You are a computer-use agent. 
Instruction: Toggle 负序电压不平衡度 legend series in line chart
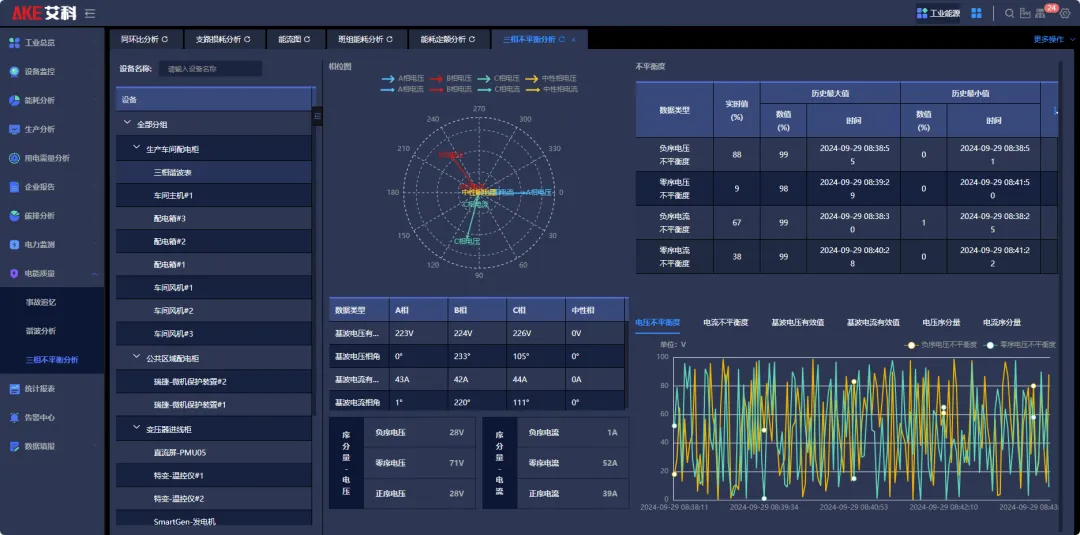pyautogui.click(x=939, y=344)
